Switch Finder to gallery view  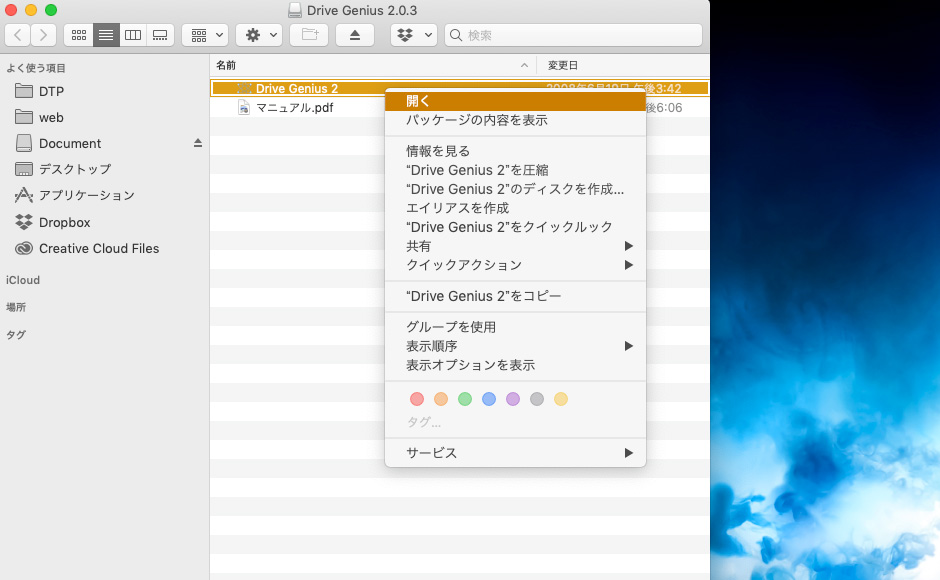click(160, 35)
